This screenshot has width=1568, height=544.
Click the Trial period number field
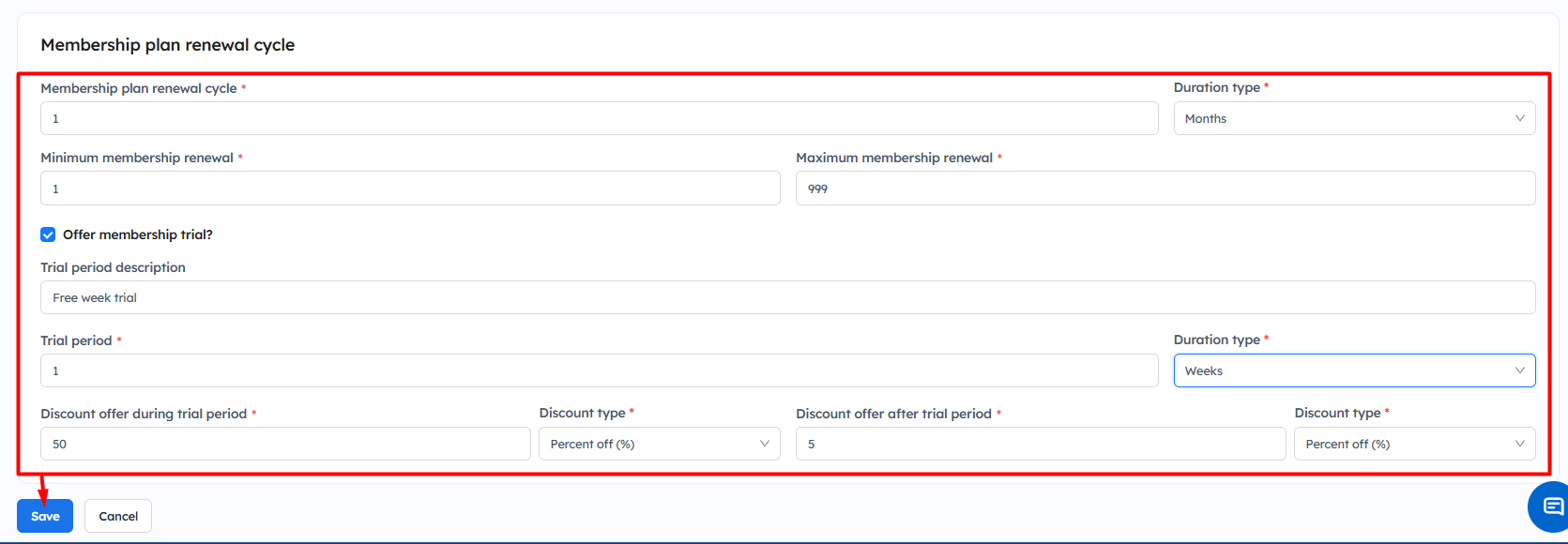click(x=599, y=370)
